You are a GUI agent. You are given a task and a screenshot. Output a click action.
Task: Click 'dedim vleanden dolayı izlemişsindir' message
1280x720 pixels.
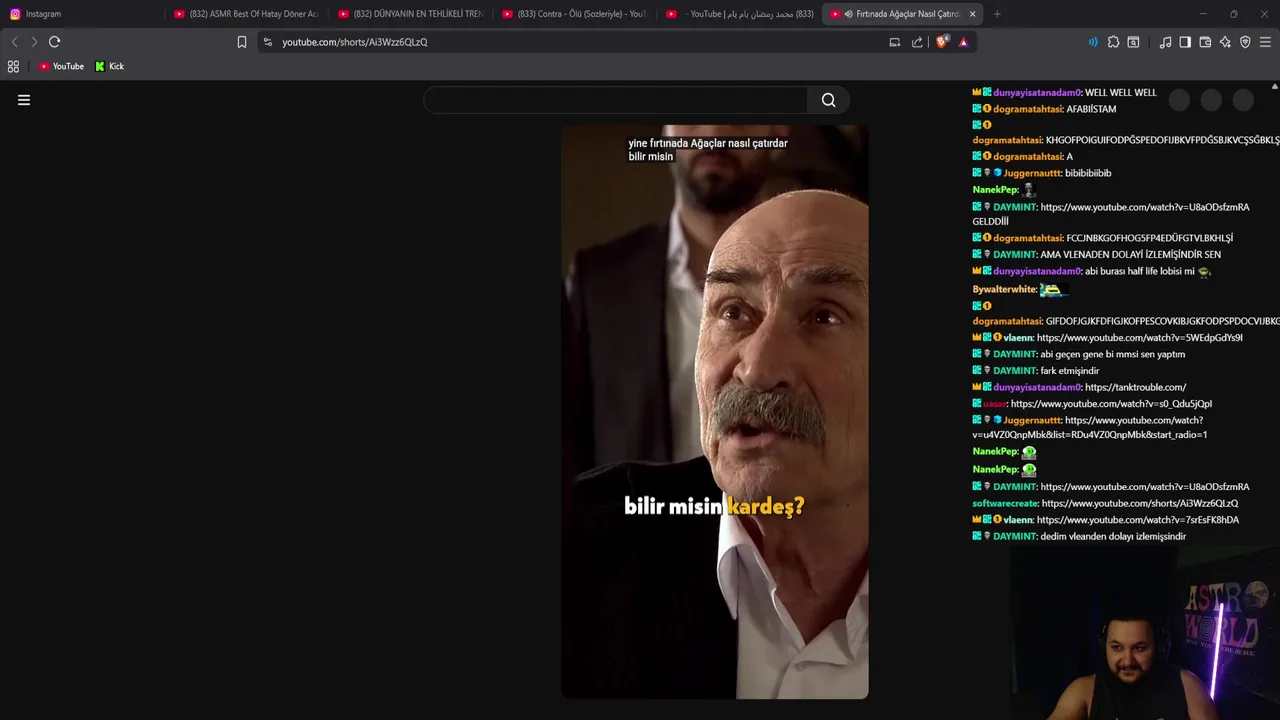(1113, 537)
